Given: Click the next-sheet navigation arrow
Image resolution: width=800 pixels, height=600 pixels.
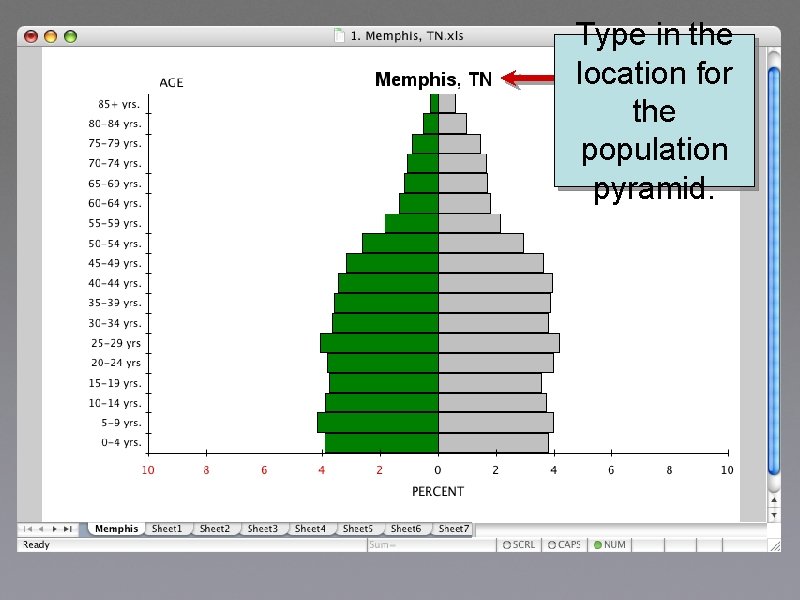Looking at the screenshot, I should point(55,528).
